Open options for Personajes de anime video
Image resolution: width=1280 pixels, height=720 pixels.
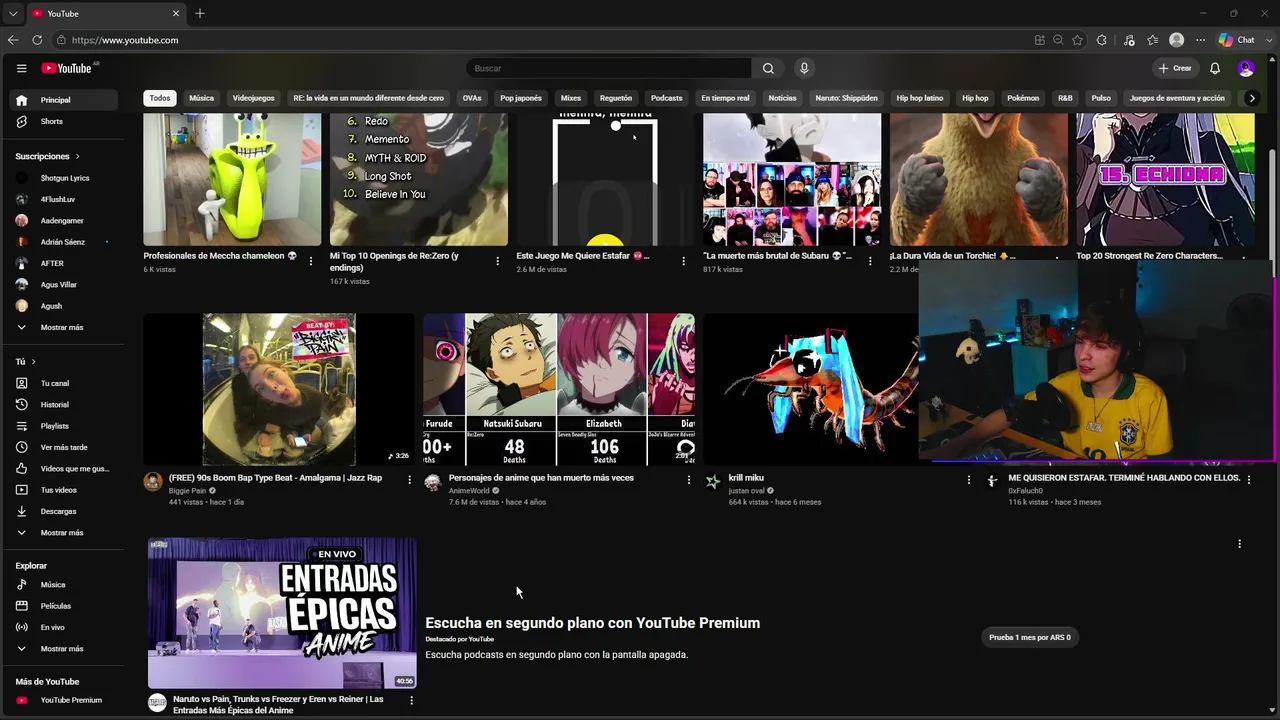tap(688, 480)
